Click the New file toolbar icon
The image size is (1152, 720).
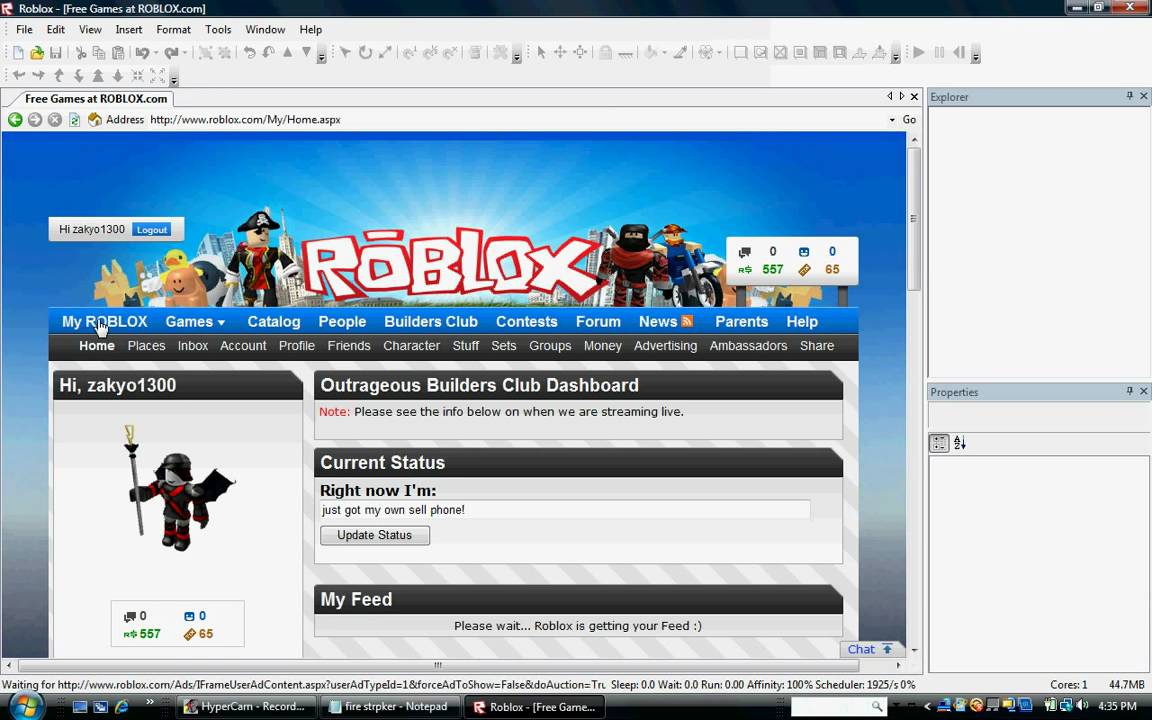(18, 53)
